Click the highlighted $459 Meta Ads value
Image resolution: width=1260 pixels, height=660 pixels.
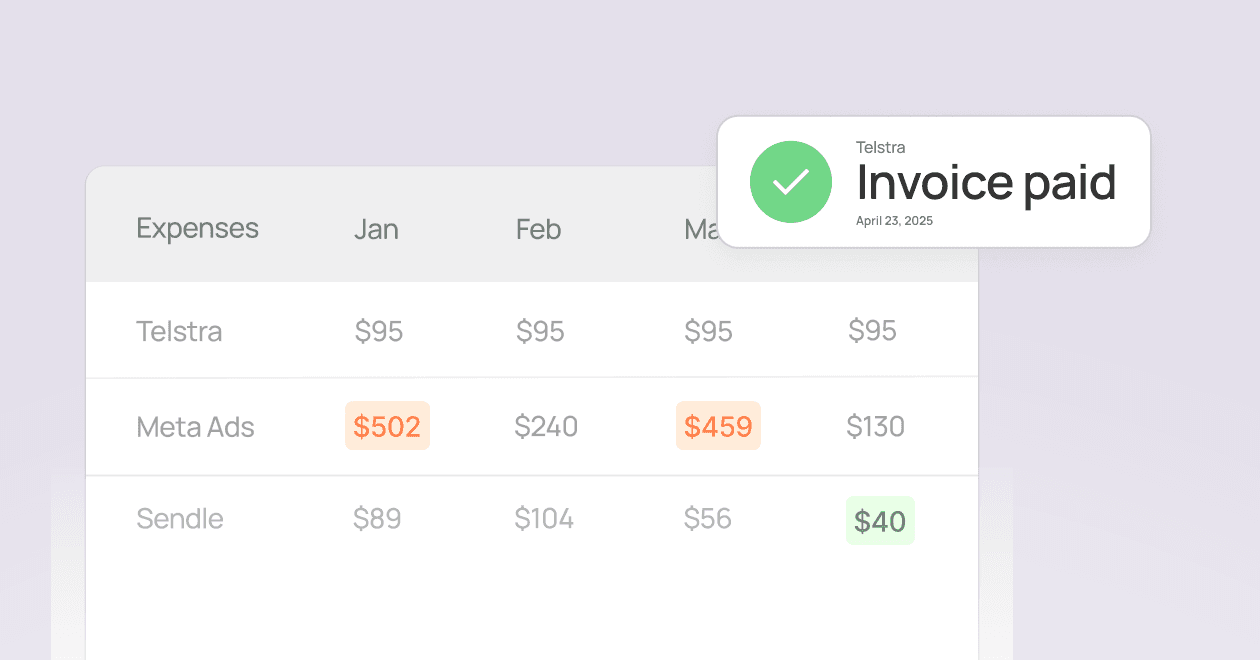point(718,426)
